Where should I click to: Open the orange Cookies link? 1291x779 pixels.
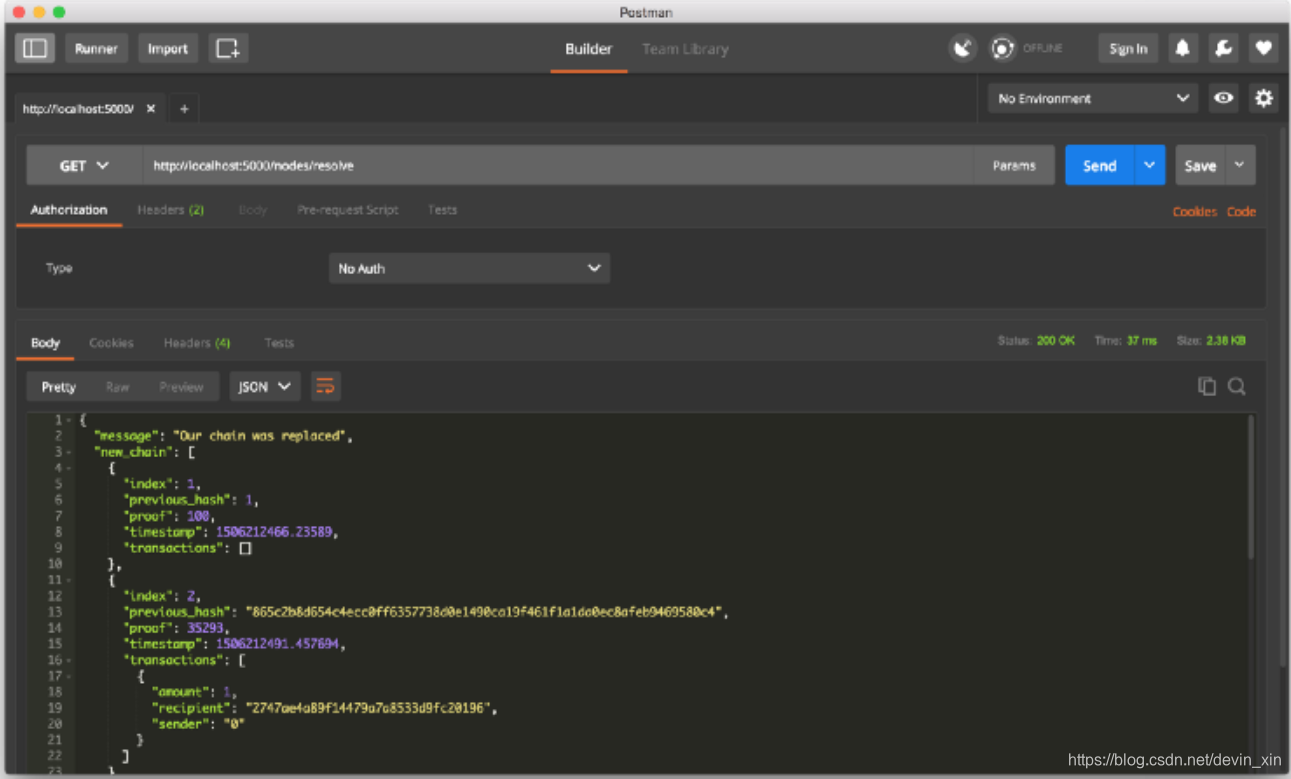click(1194, 212)
